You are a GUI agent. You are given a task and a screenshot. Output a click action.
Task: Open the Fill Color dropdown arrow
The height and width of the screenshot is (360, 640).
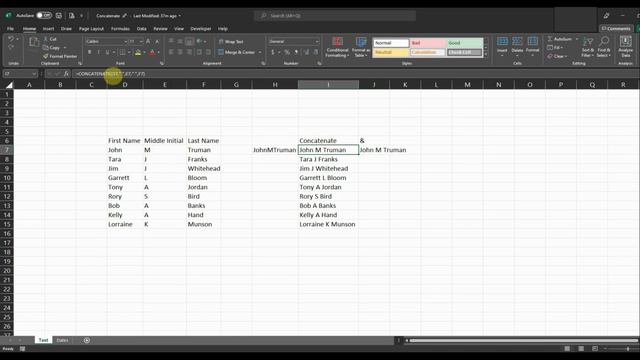click(x=144, y=52)
